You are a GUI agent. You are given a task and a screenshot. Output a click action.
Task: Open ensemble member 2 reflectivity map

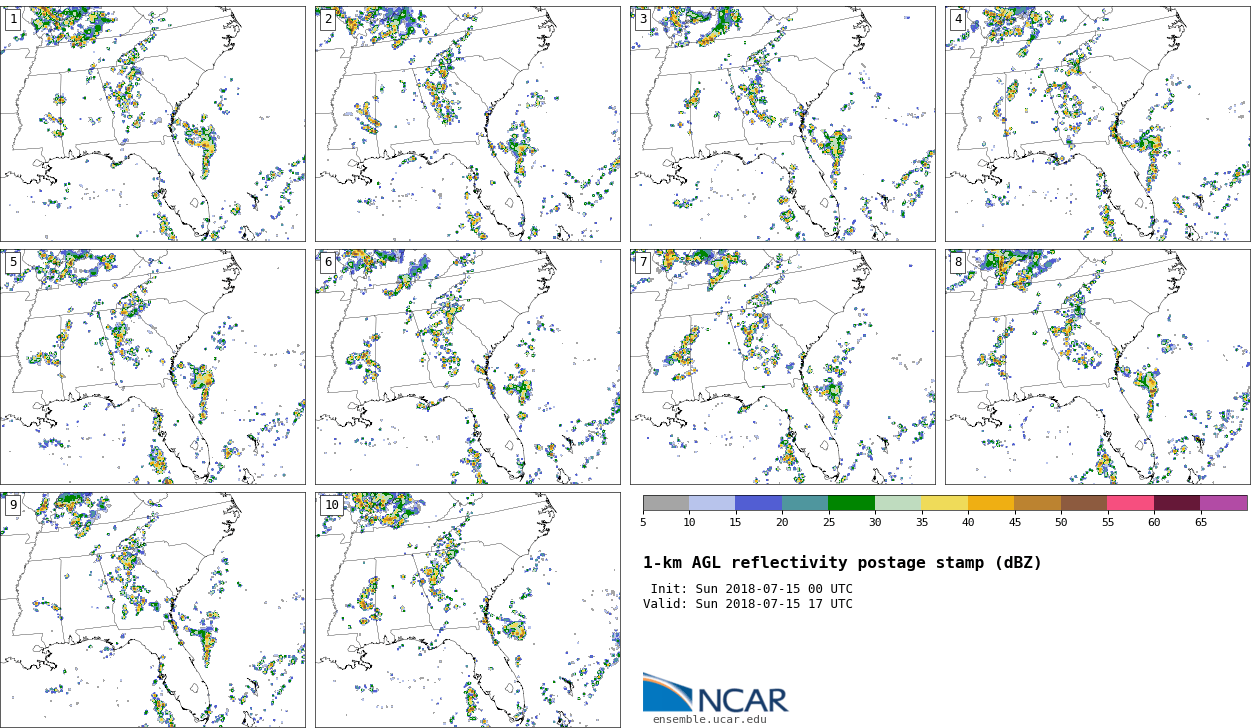(467, 123)
